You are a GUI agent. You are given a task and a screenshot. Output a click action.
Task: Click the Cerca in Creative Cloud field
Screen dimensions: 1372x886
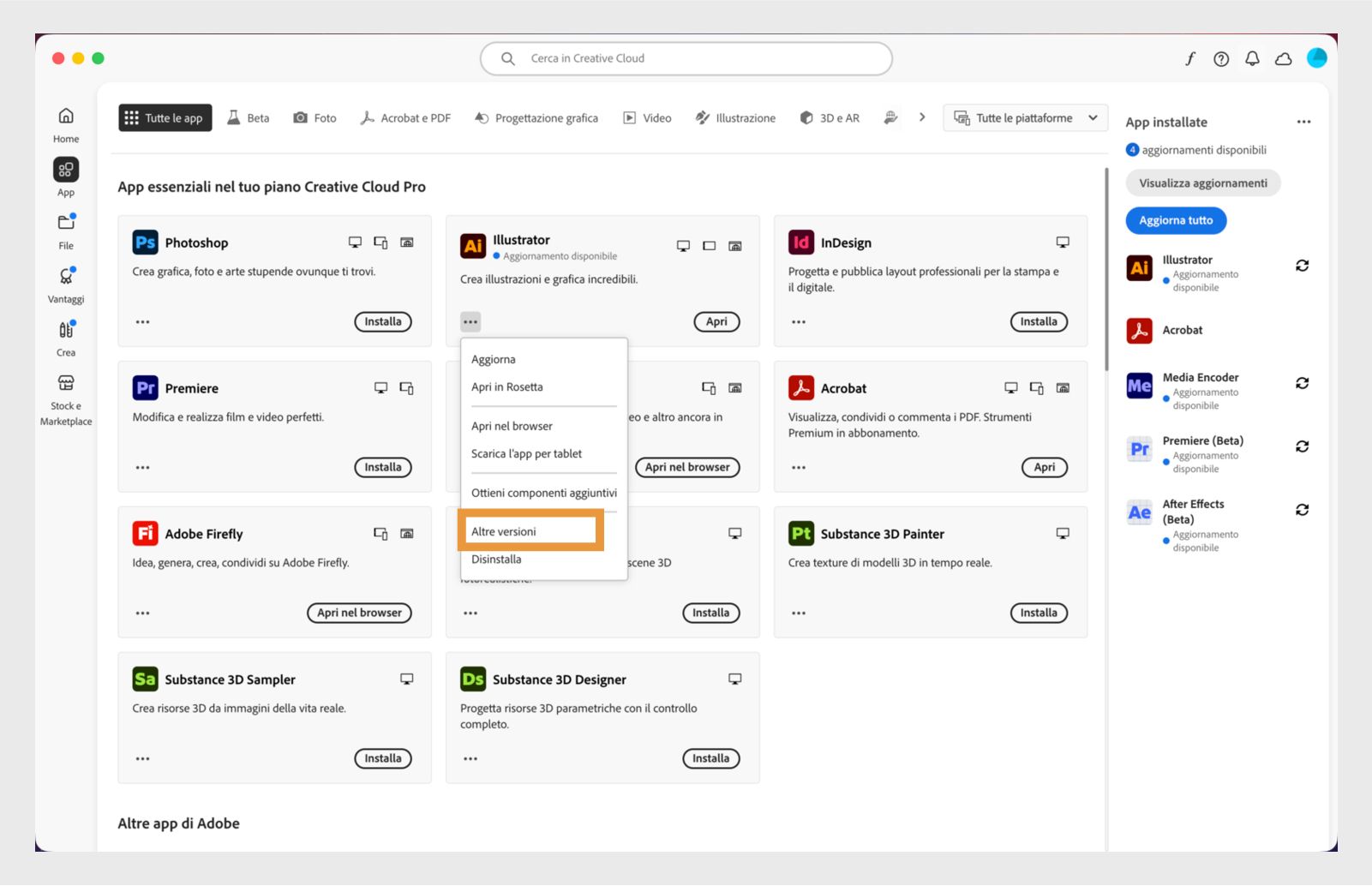click(686, 58)
